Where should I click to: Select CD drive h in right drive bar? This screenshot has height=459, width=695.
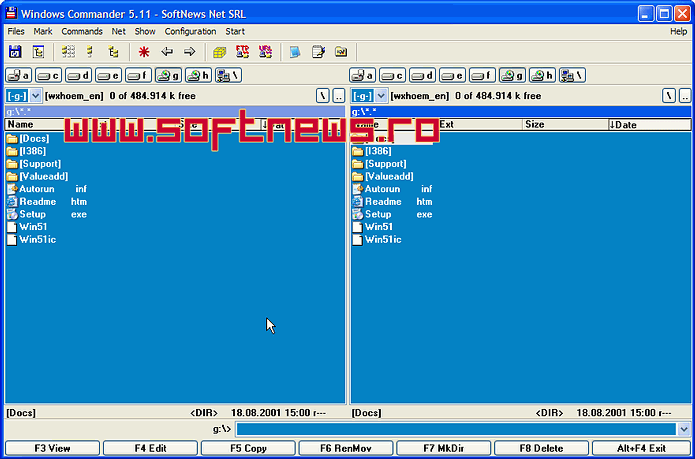[x=543, y=75]
